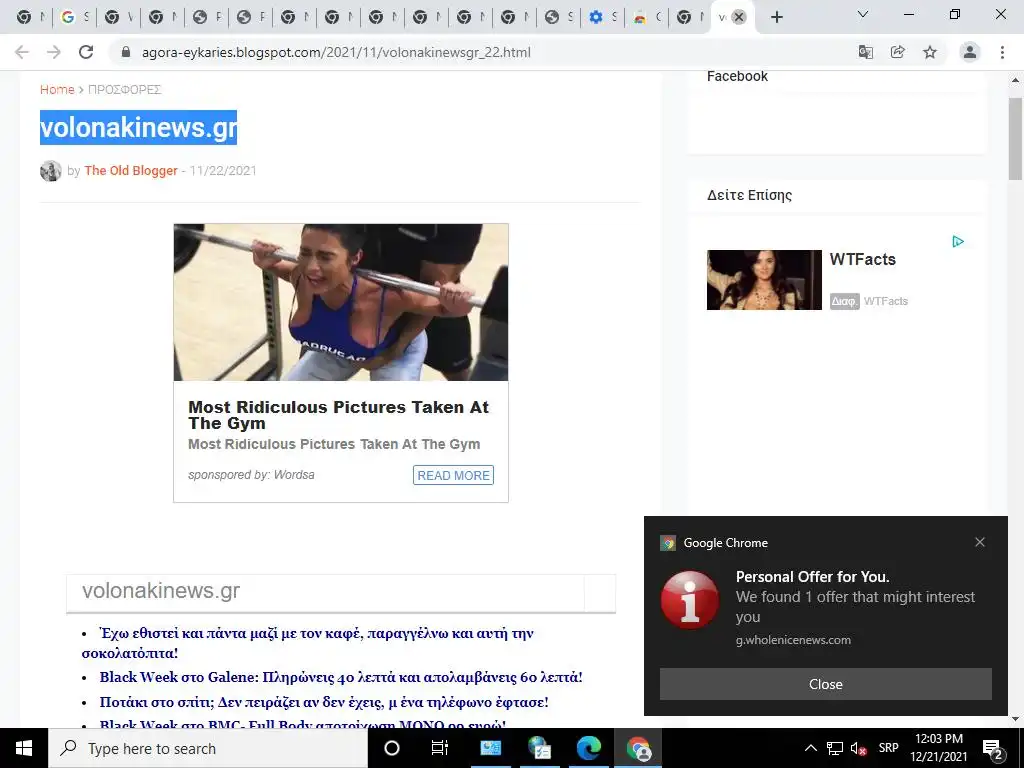Expand the tab search dropdown
Screen dimensions: 1024x768
point(863,14)
